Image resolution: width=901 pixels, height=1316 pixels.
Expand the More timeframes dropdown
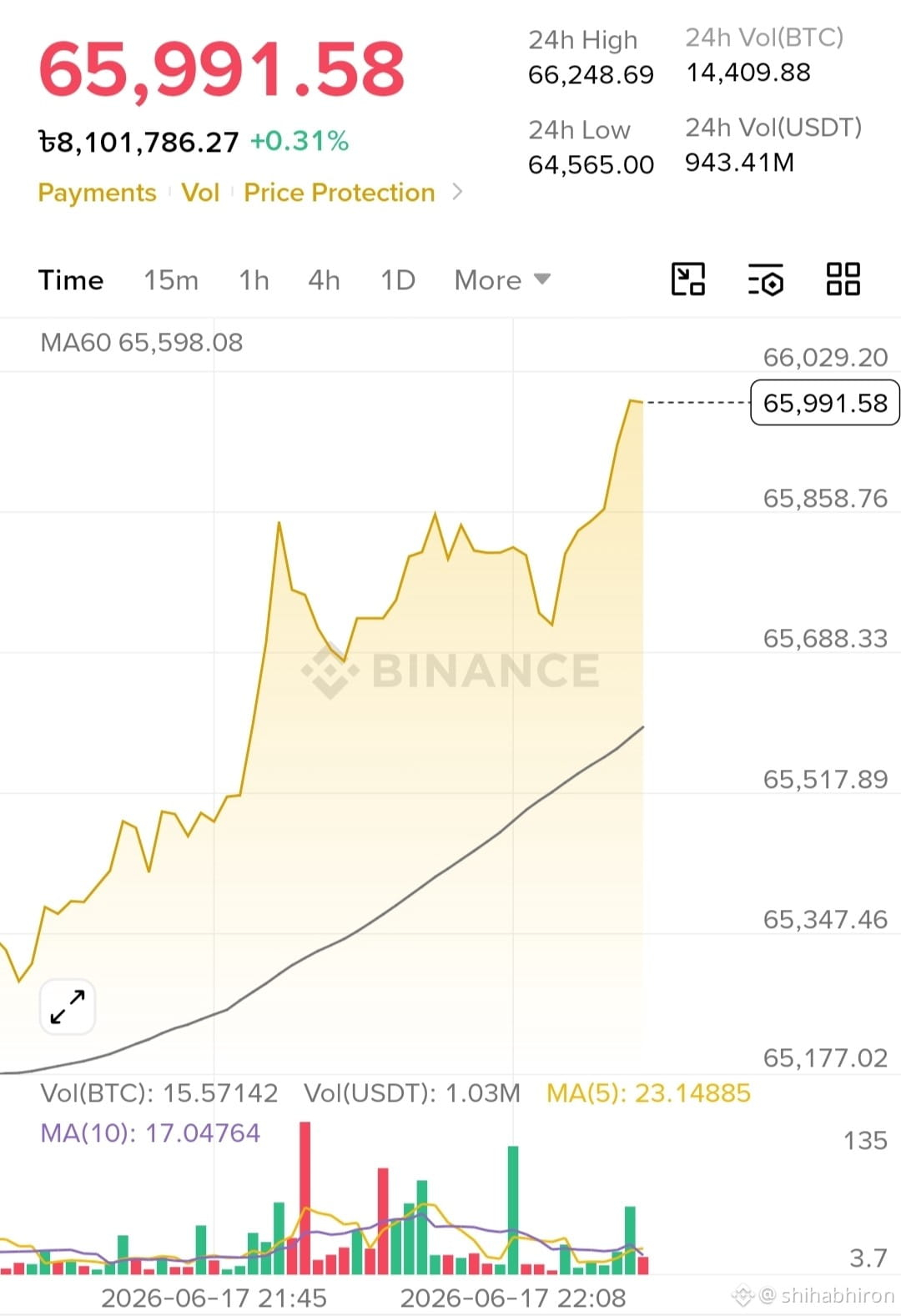[x=502, y=280]
